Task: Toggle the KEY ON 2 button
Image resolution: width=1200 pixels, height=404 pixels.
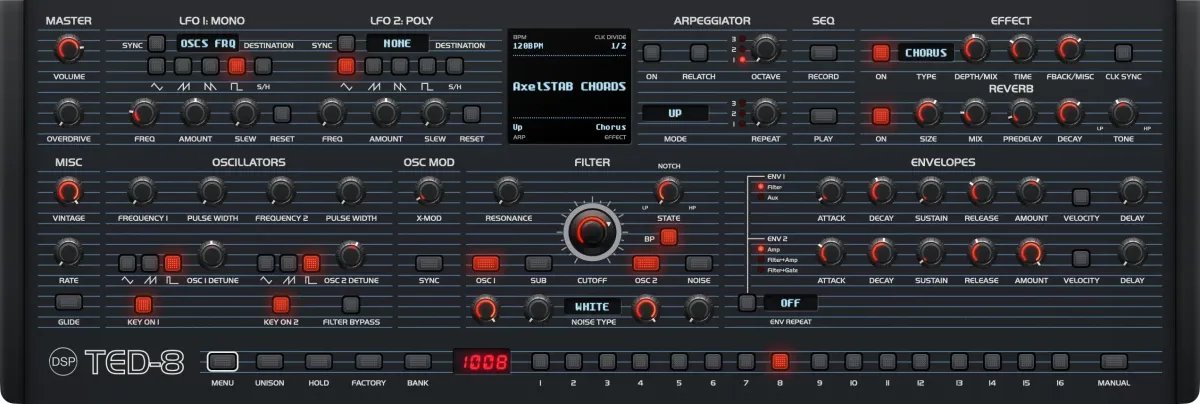Action: pyautogui.click(x=281, y=304)
